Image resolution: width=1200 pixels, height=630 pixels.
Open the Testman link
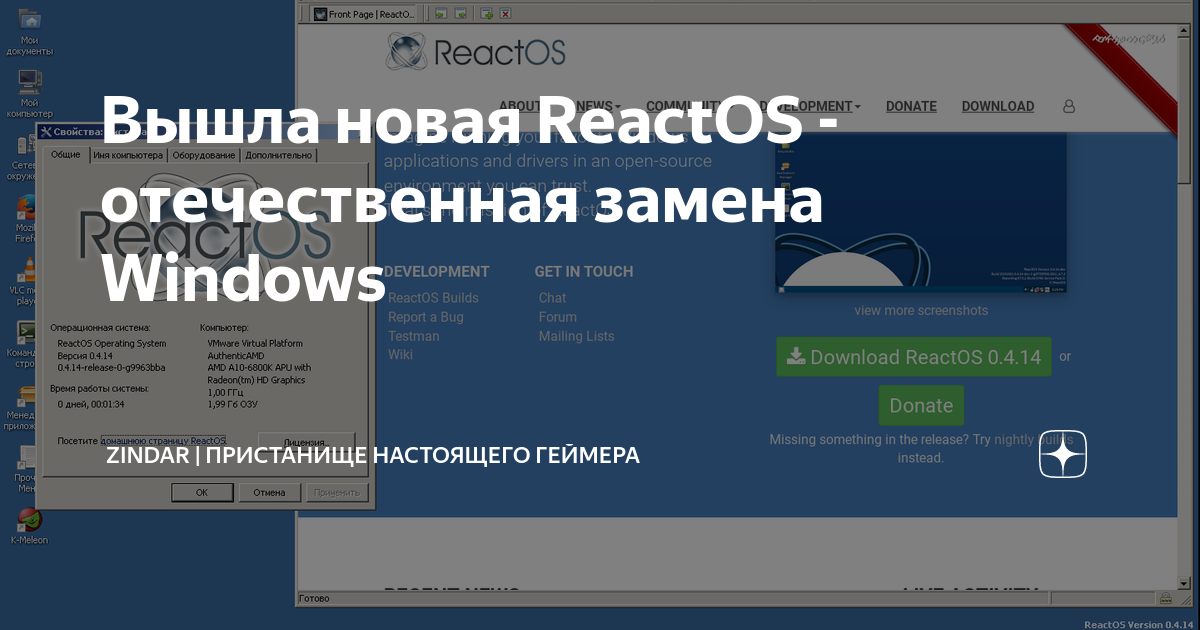click(414, 336)
